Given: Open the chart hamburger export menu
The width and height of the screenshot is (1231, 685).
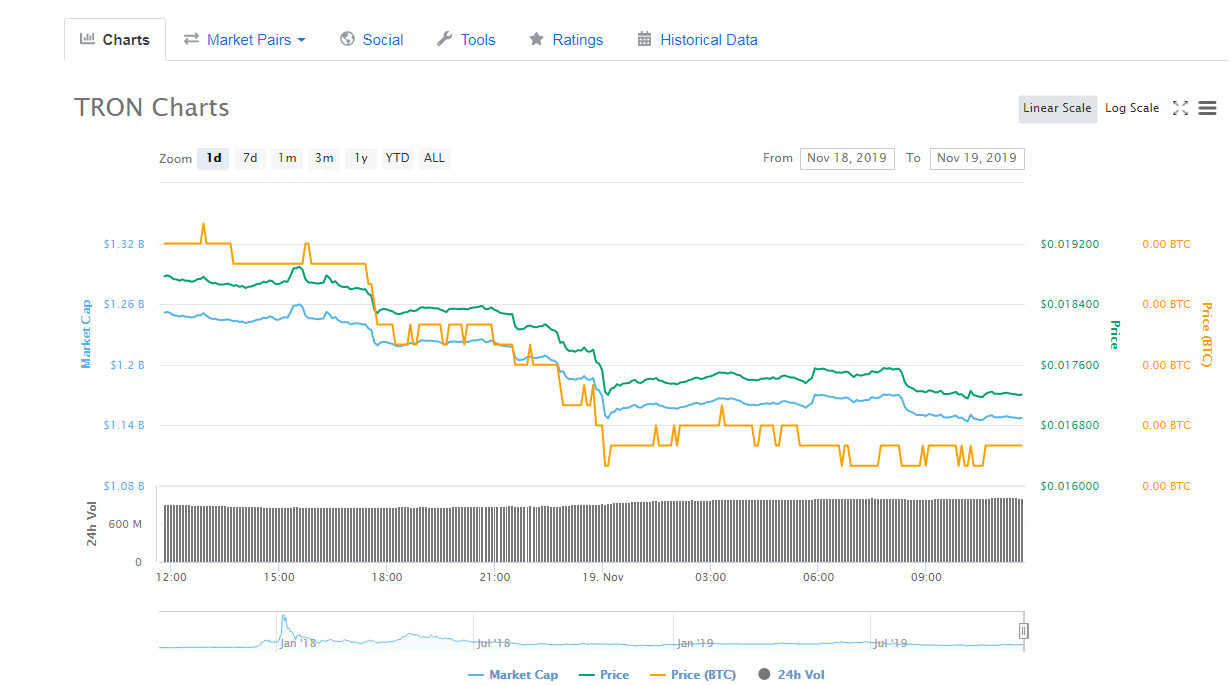Looking at the screenshot, I should pos(1207,108).
